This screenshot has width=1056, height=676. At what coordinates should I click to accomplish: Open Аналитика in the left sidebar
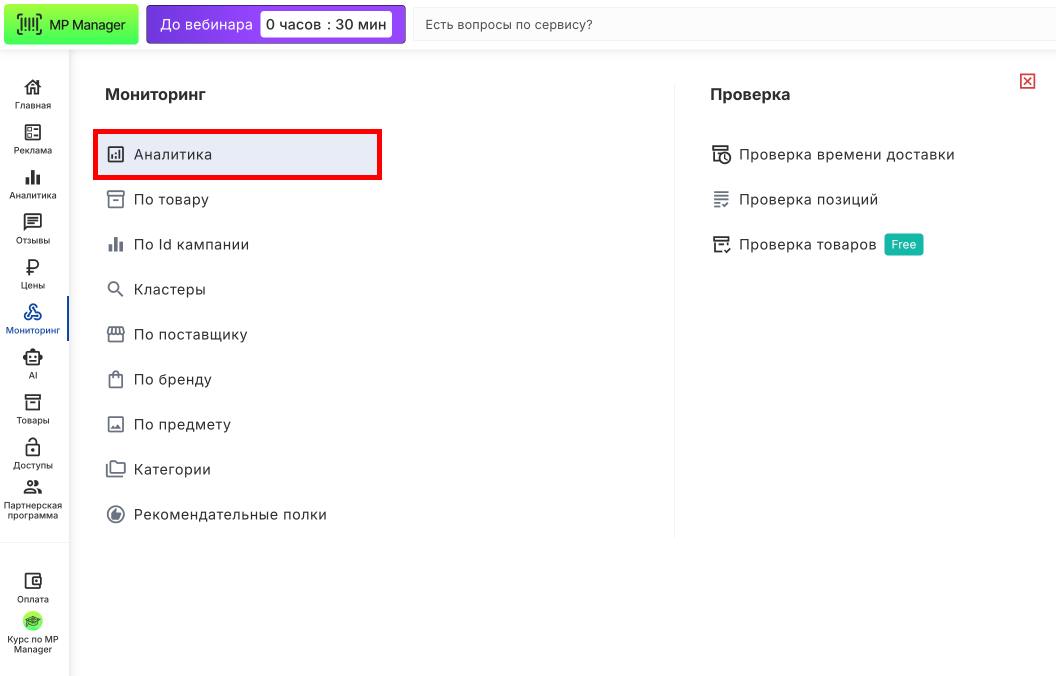(33, 184)
